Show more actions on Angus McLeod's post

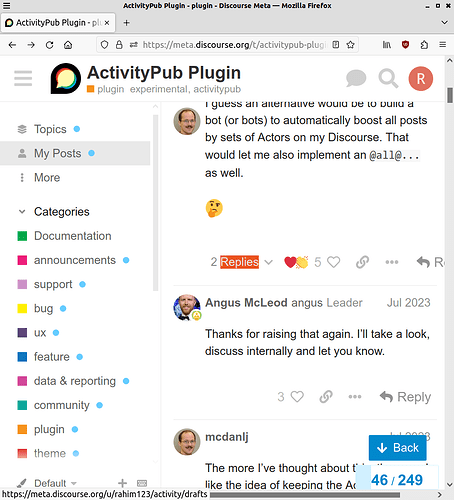coord(355,397)
